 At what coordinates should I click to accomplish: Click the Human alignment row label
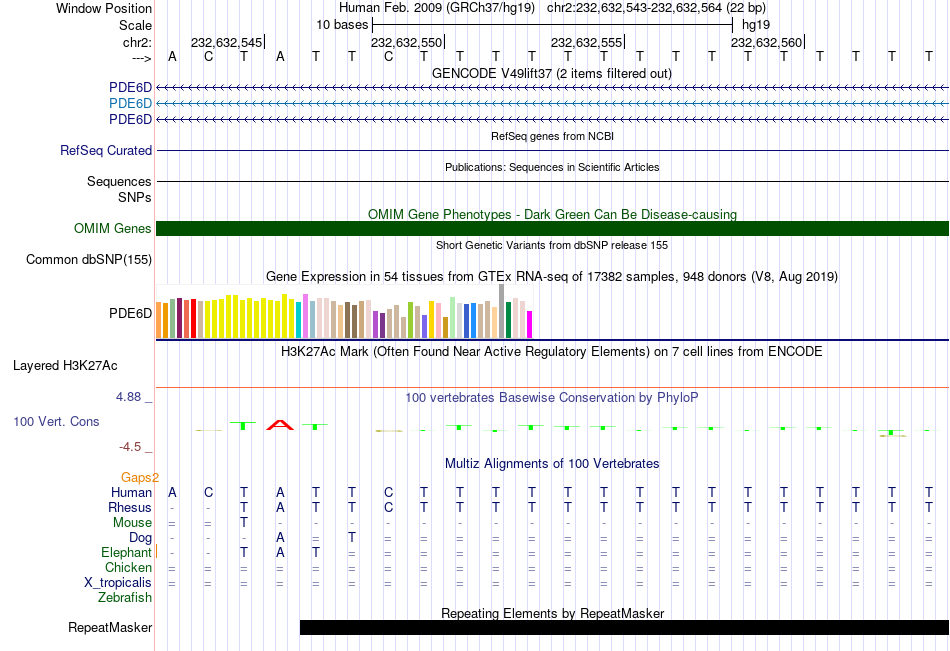coord(131,493)
